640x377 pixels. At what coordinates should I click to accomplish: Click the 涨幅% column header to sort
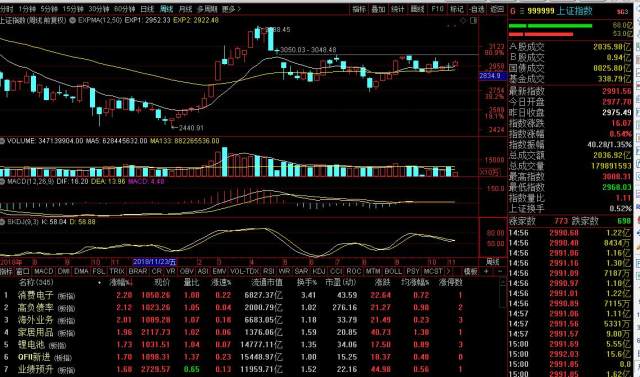[x=121, y=282]
